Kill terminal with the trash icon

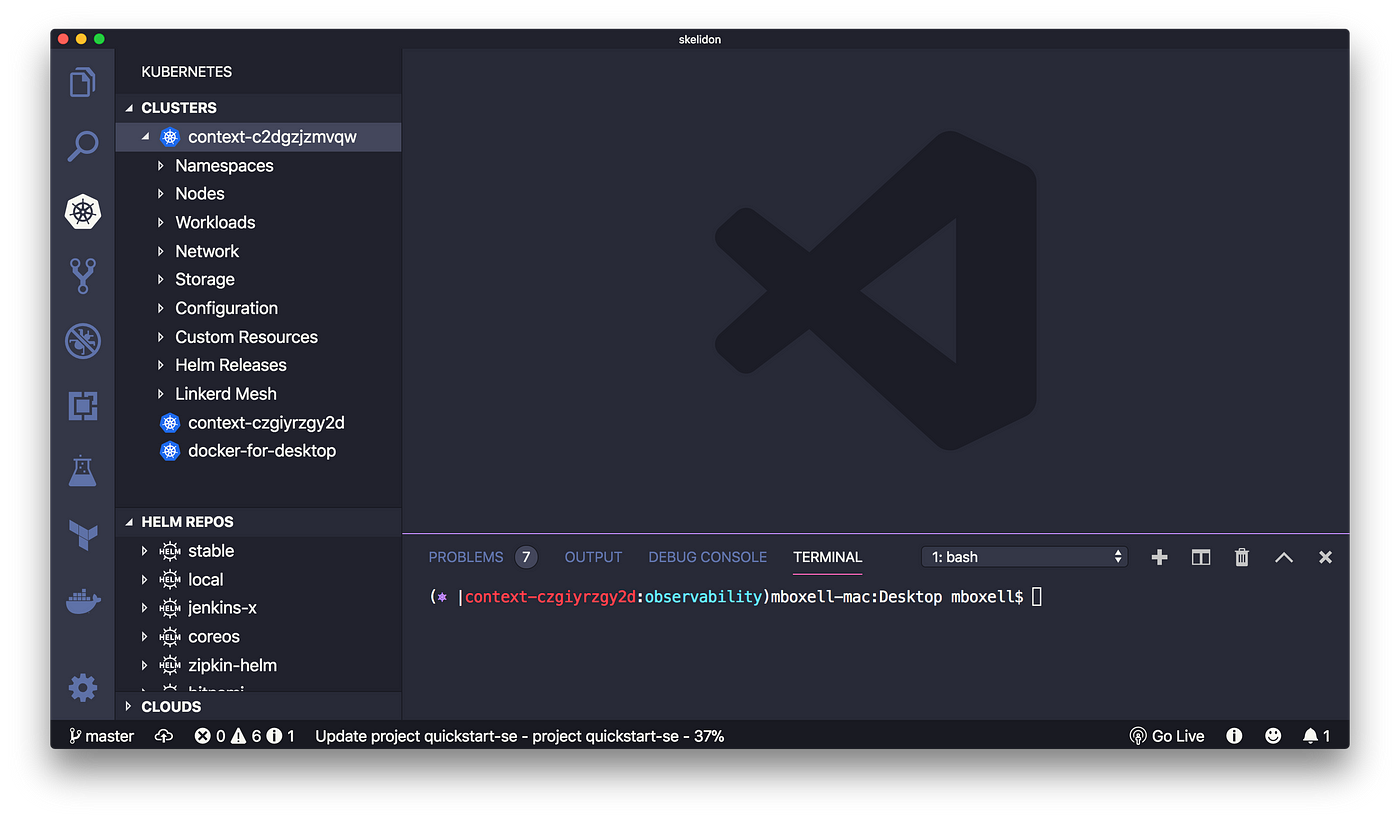pyautogui.click(x=1242, y=557)
